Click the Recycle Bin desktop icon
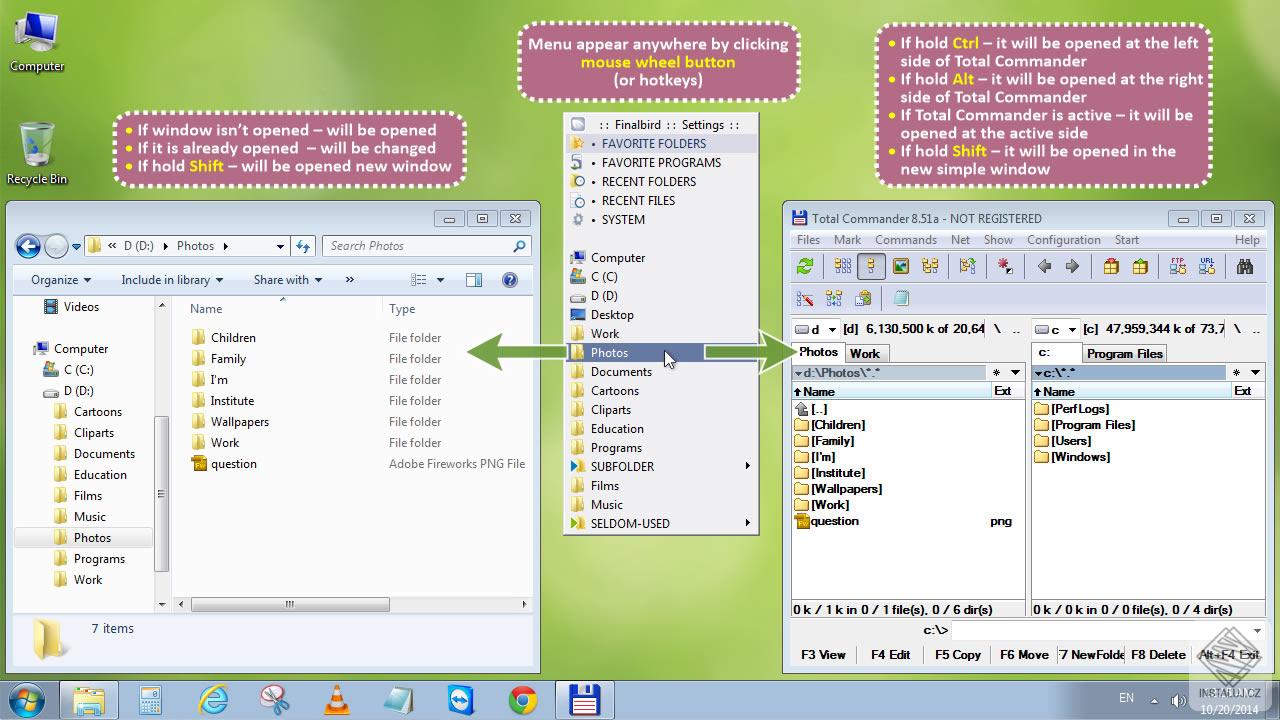 click(x=37, y=153)
